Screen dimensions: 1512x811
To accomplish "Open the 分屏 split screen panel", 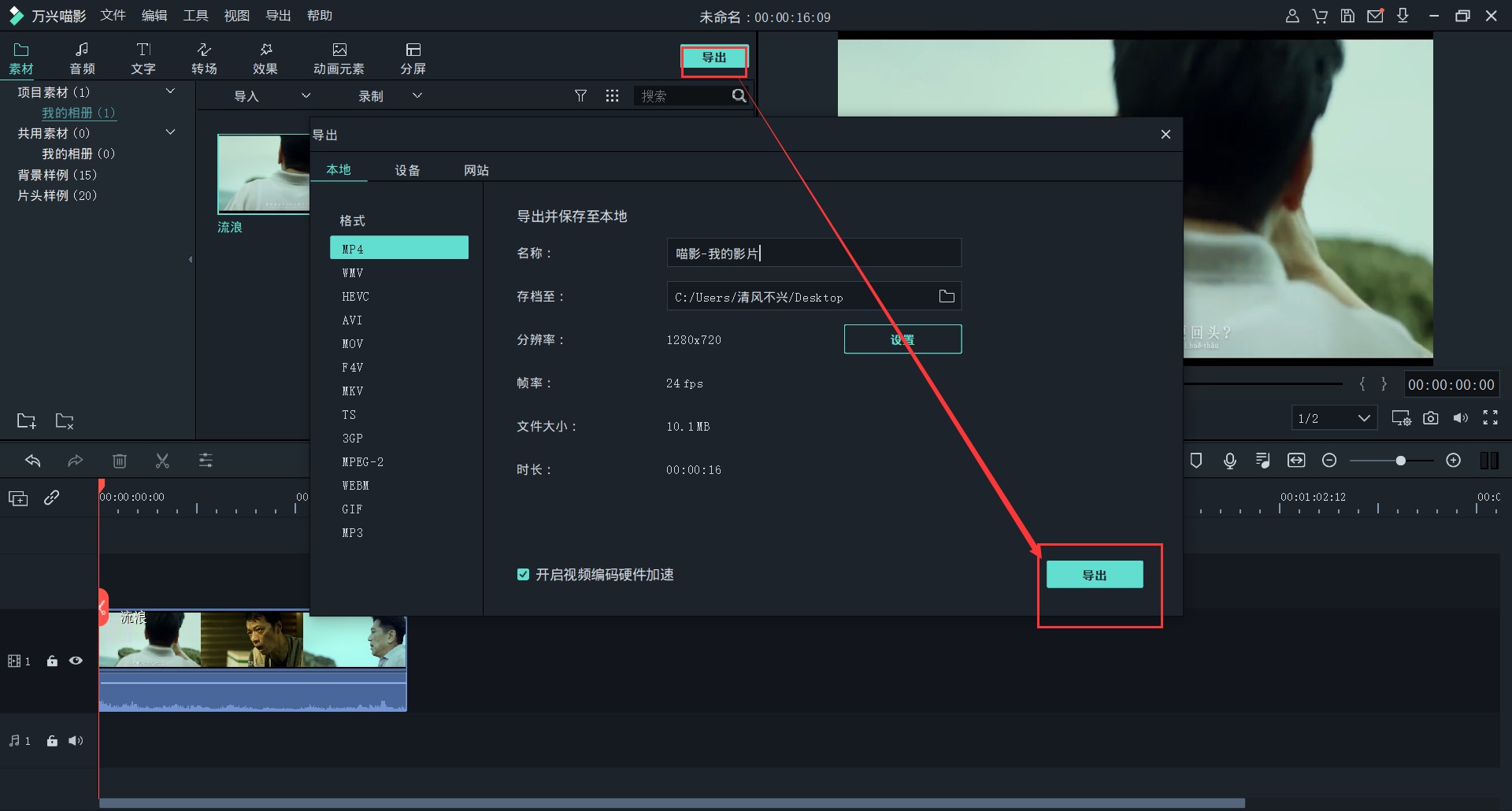I will tap(413, 59).
